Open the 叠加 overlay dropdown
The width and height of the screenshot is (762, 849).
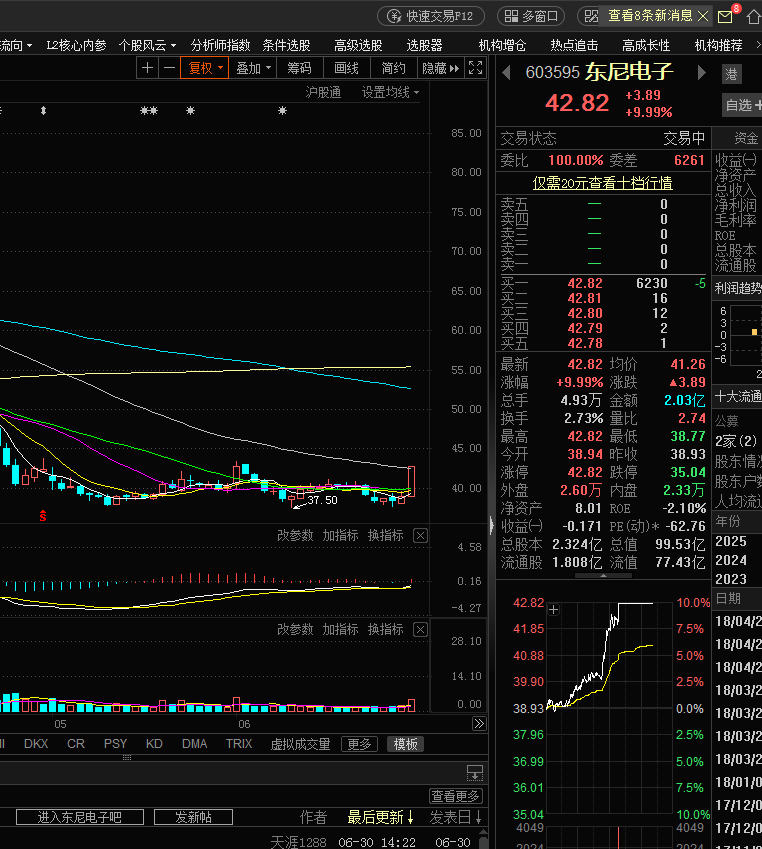253,68
